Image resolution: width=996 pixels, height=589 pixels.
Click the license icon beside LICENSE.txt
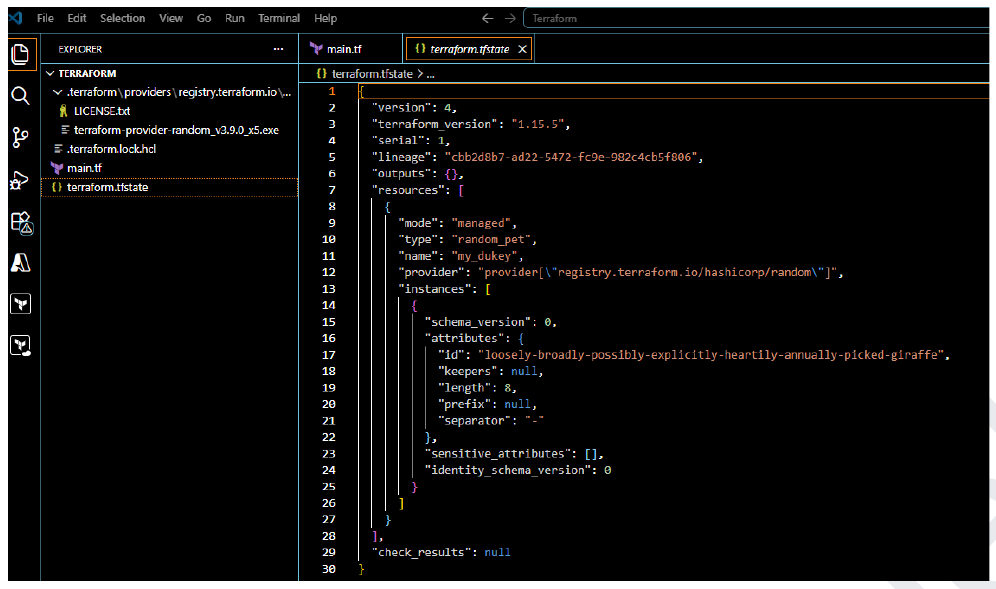click(63, 111)
